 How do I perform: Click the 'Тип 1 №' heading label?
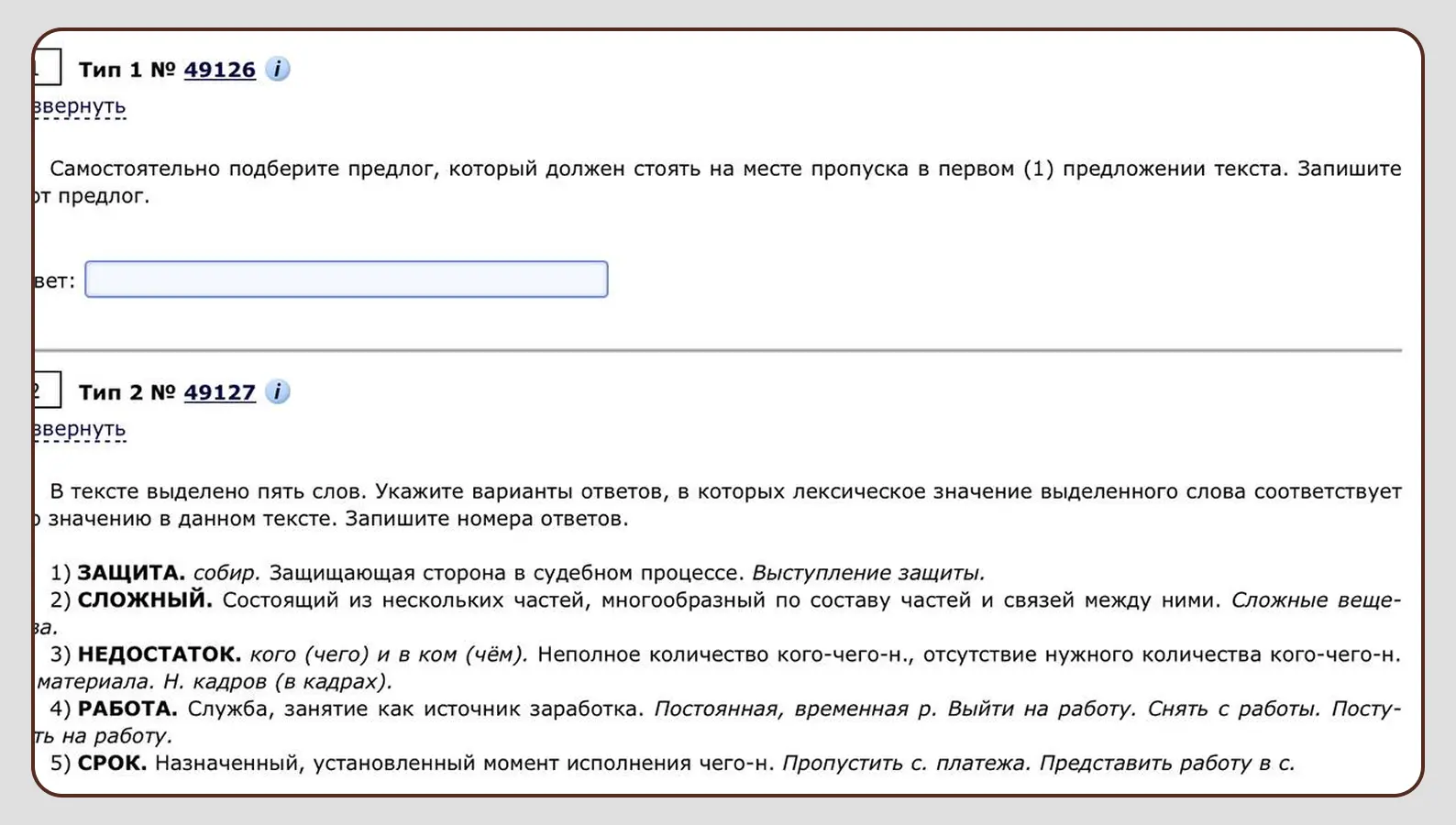point(127,70)
